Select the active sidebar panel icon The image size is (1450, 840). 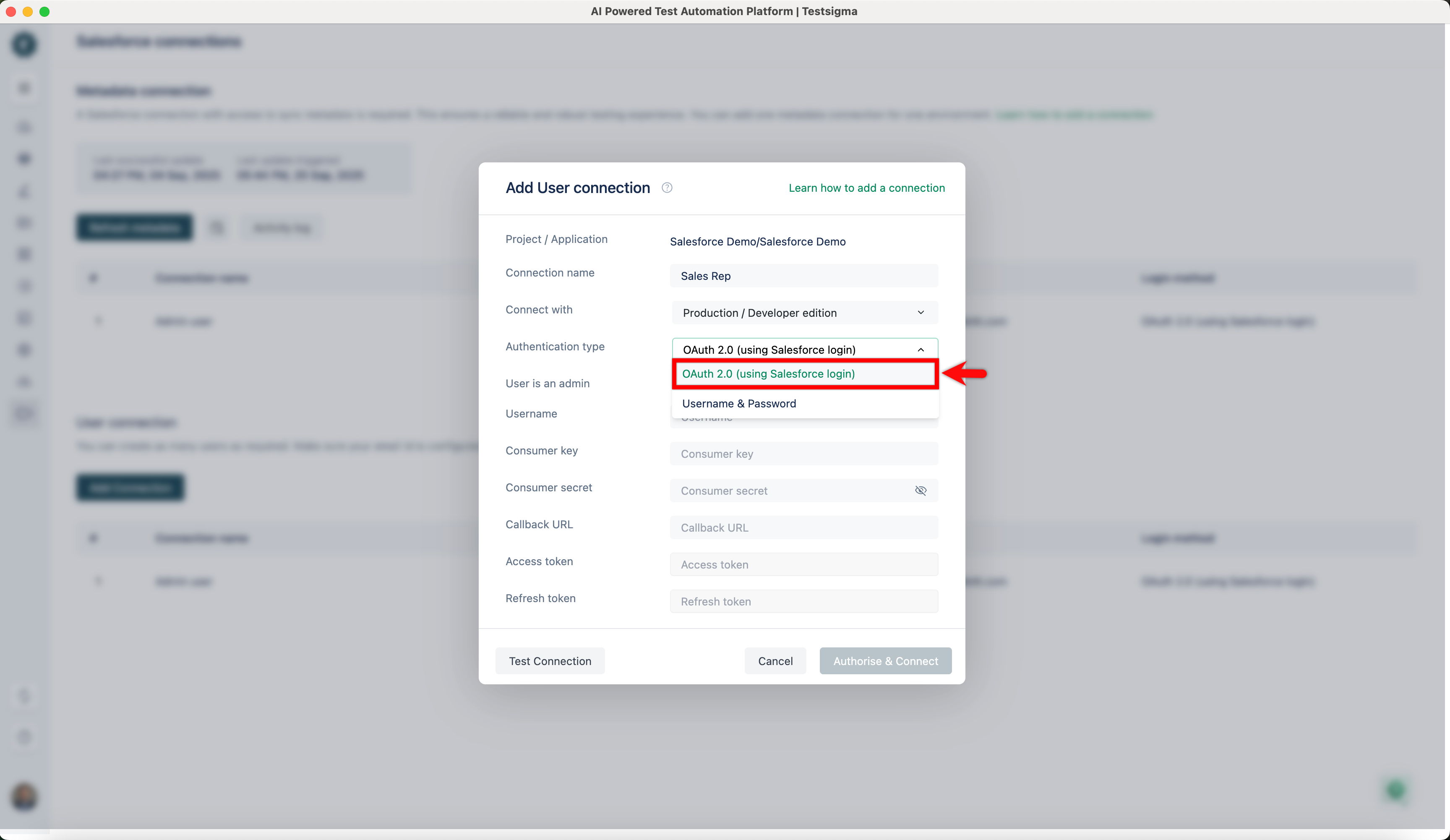(24, 413)
